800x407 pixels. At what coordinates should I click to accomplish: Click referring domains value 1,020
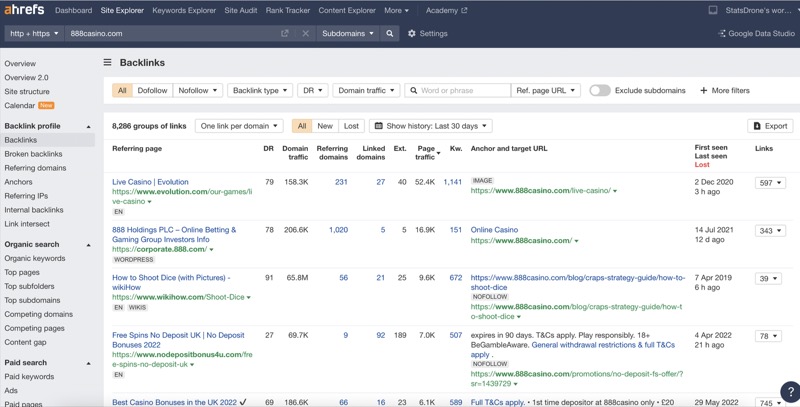[338, 230]
